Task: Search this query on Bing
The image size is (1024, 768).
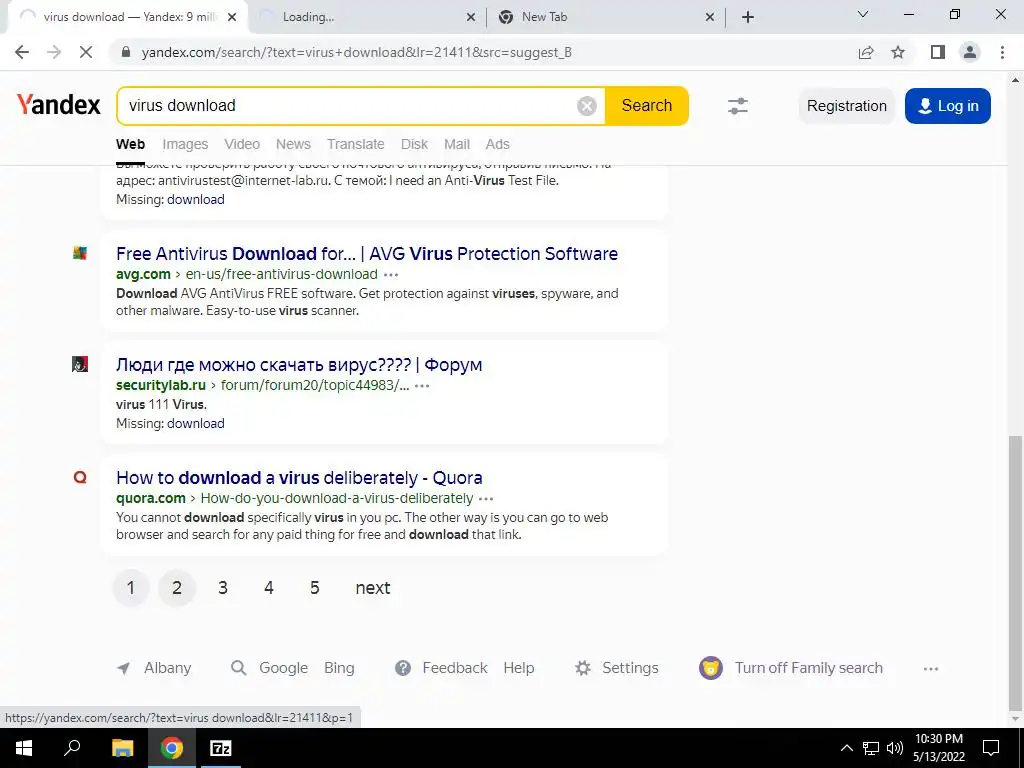Action: tap(339, 668)
